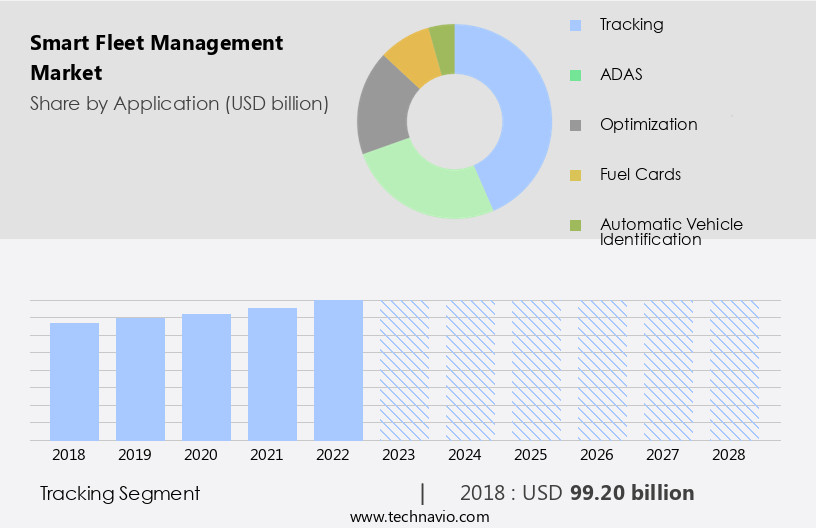This screenshot has width=816, height=528.
Task: Click the Share by Application subtitle
Action: (x=179, y=103)
